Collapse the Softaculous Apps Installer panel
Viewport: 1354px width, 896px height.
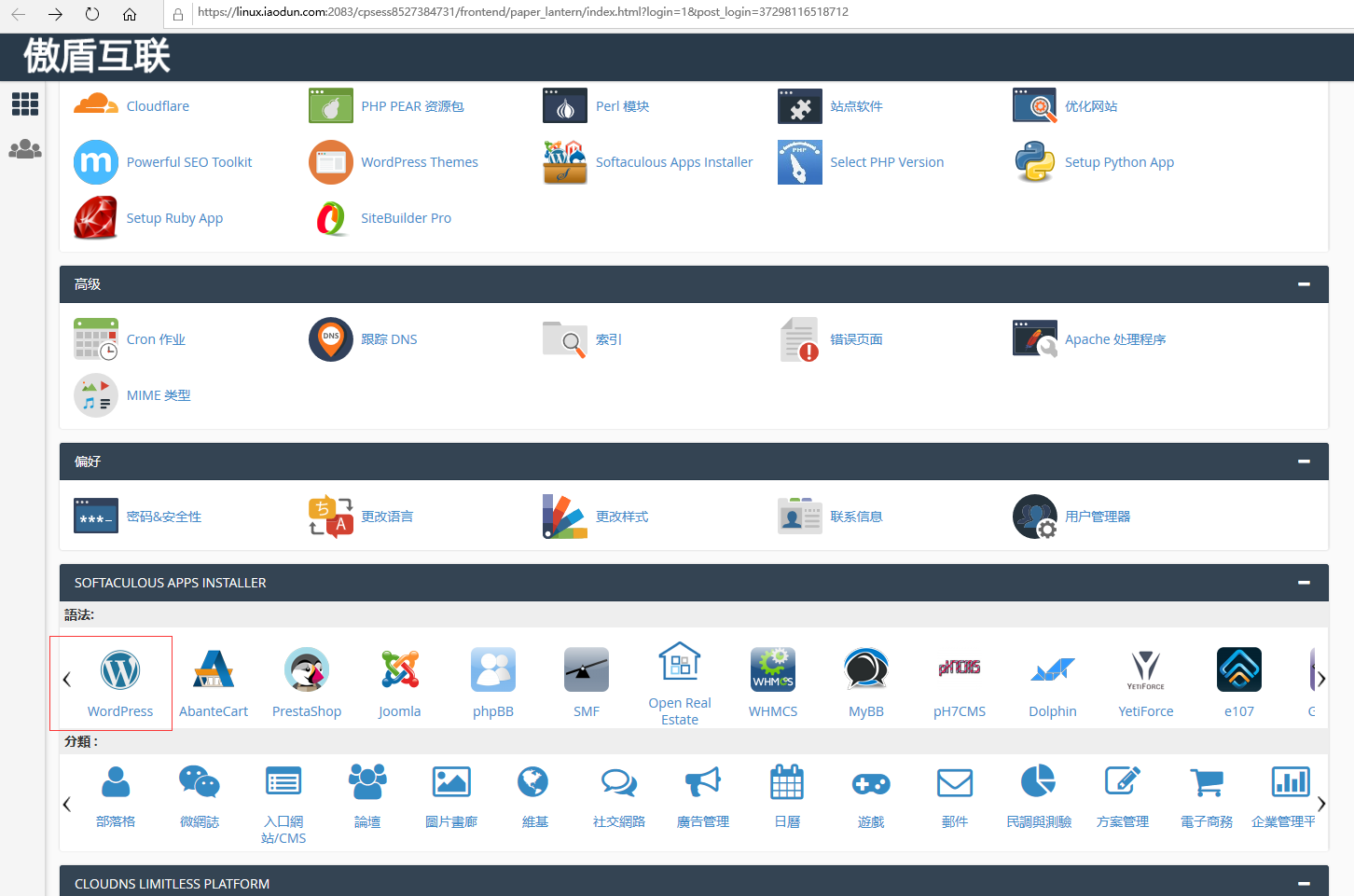coord(1304,583)
